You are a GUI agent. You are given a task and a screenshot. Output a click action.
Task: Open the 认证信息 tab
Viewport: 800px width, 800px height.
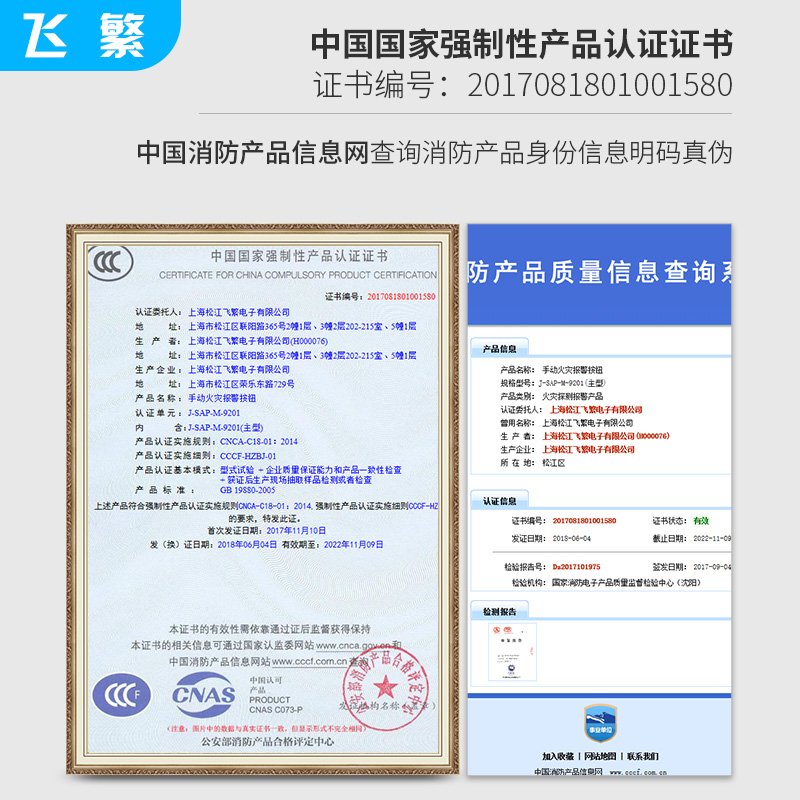pyautogui.click(x=499, y=501)
